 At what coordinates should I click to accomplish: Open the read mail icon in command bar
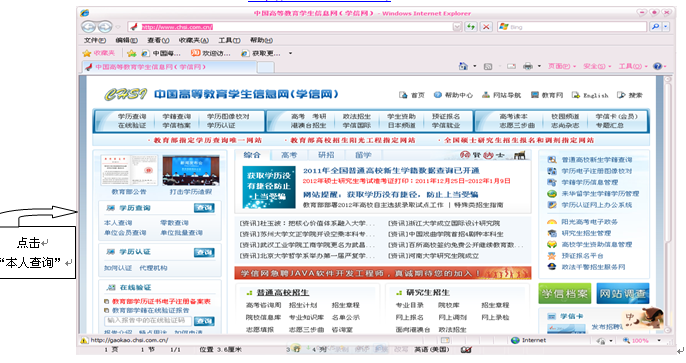pyautogui.click(x=511, y=66)
